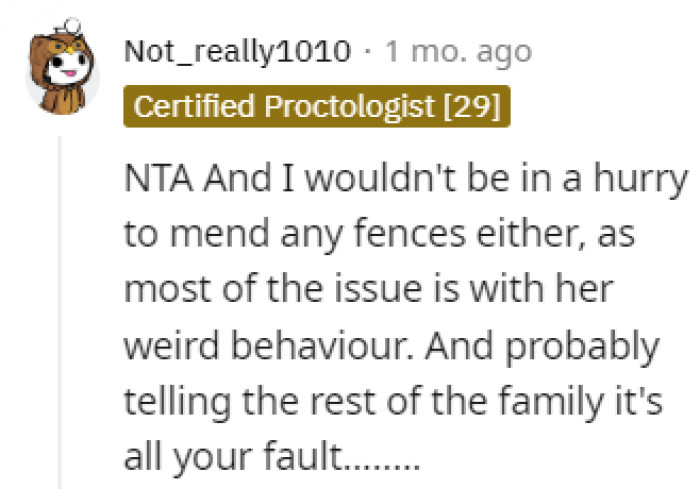Click the word 'Certified' in gold flair
700x489 pixels.
tap(194, 106)
